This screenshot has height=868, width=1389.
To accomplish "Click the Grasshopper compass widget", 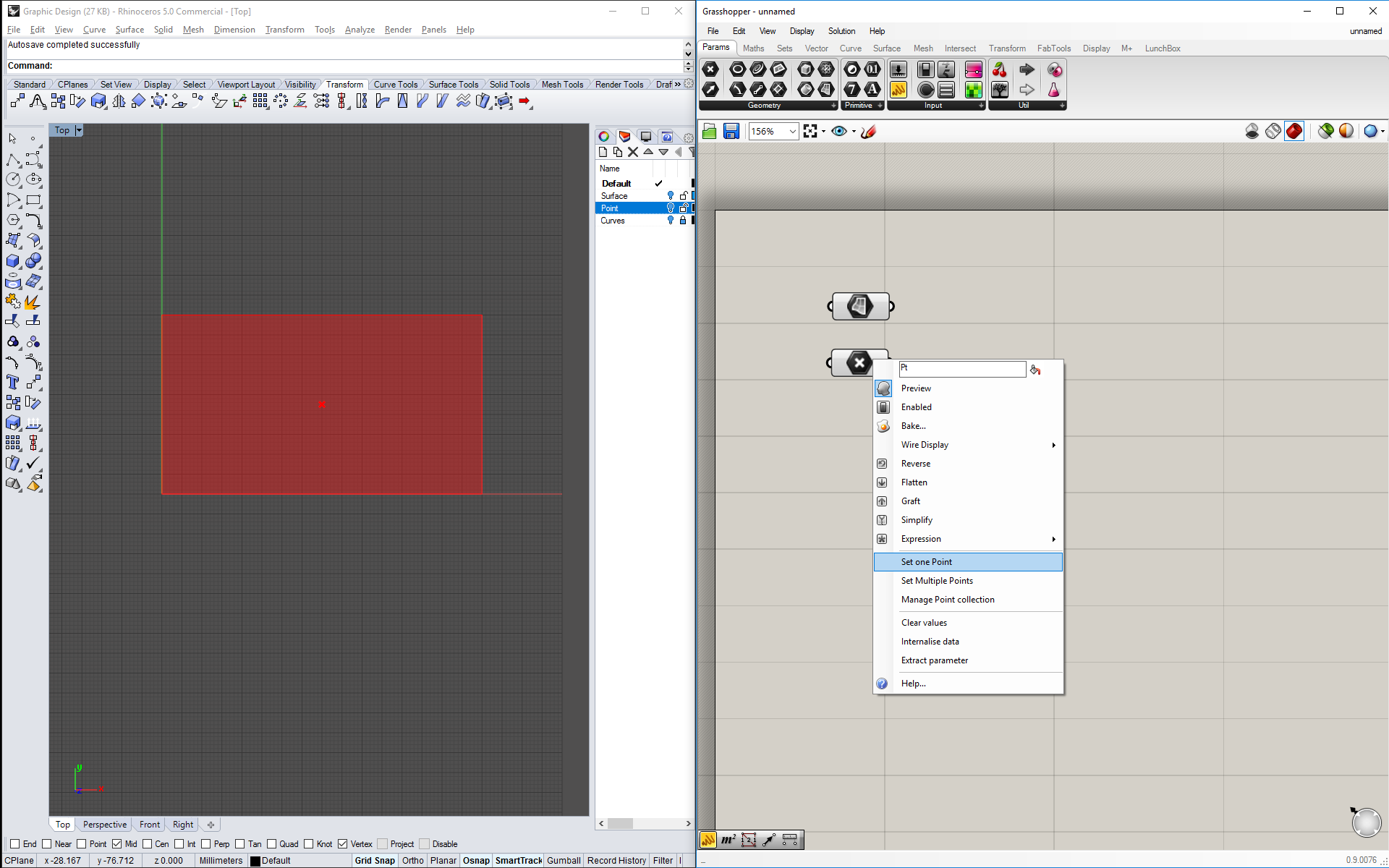I will click(1366, 822).
